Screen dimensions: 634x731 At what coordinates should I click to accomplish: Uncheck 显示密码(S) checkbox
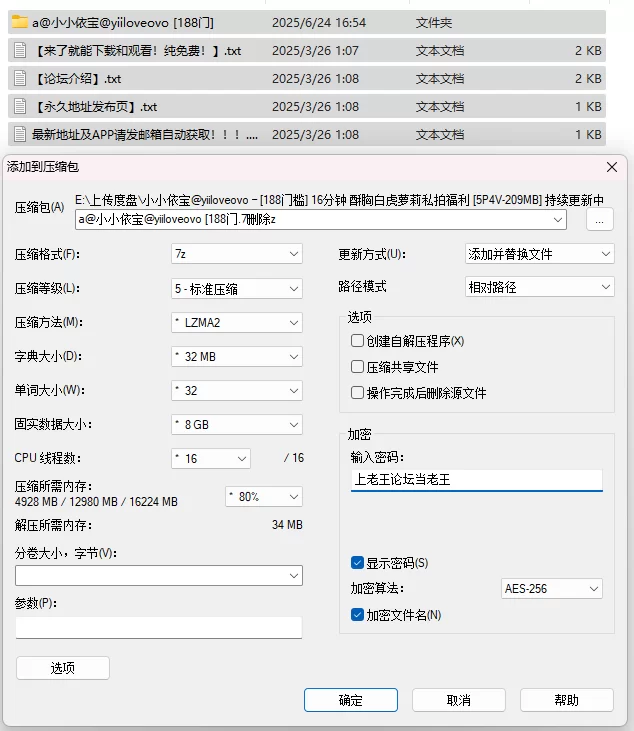[x=357, y=563]
